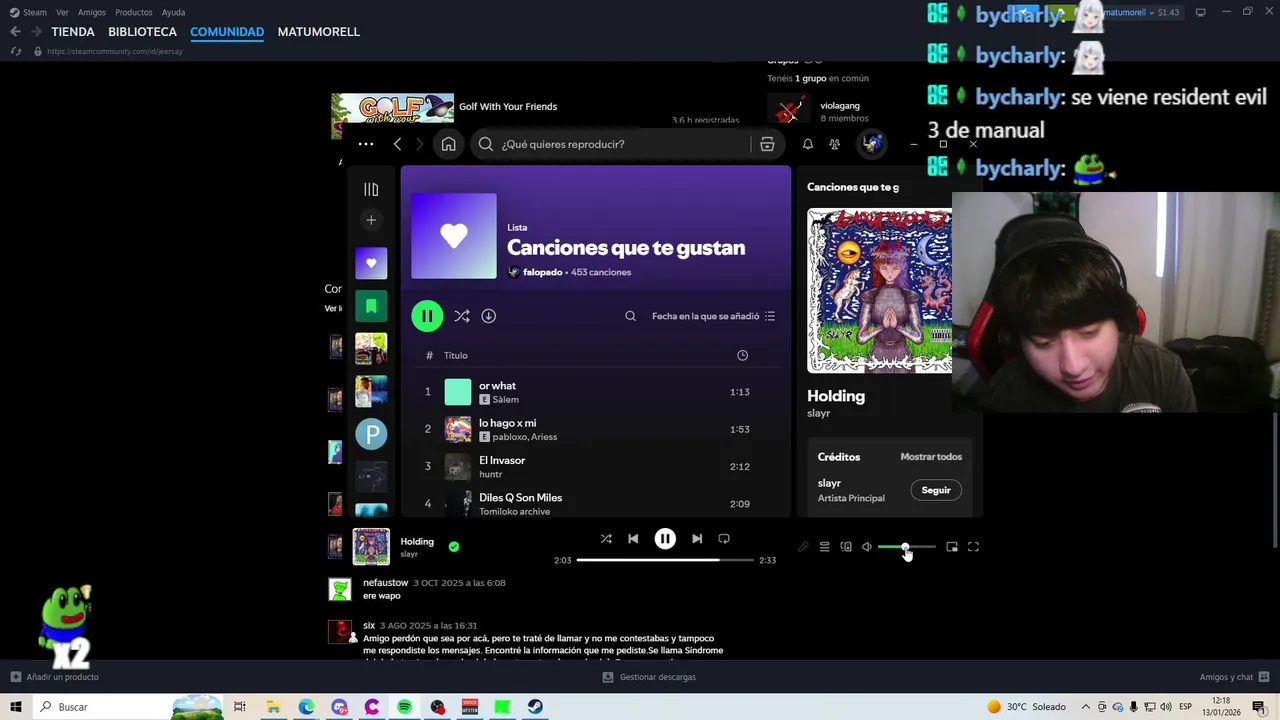Open Holding album art in side panel
The image size is (1280, 720).
(x=880, y=290)
